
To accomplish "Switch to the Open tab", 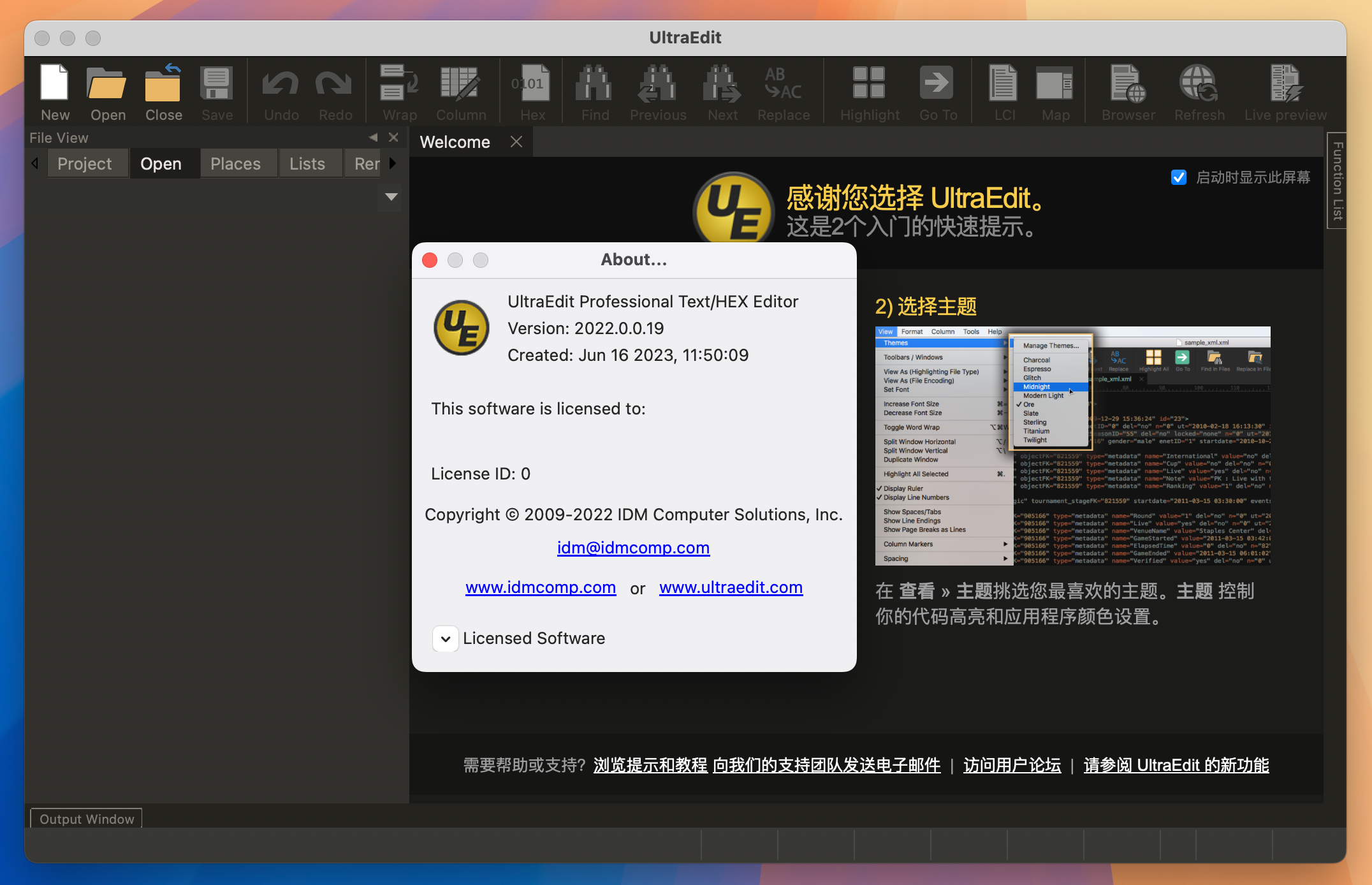I will [160, 163].
